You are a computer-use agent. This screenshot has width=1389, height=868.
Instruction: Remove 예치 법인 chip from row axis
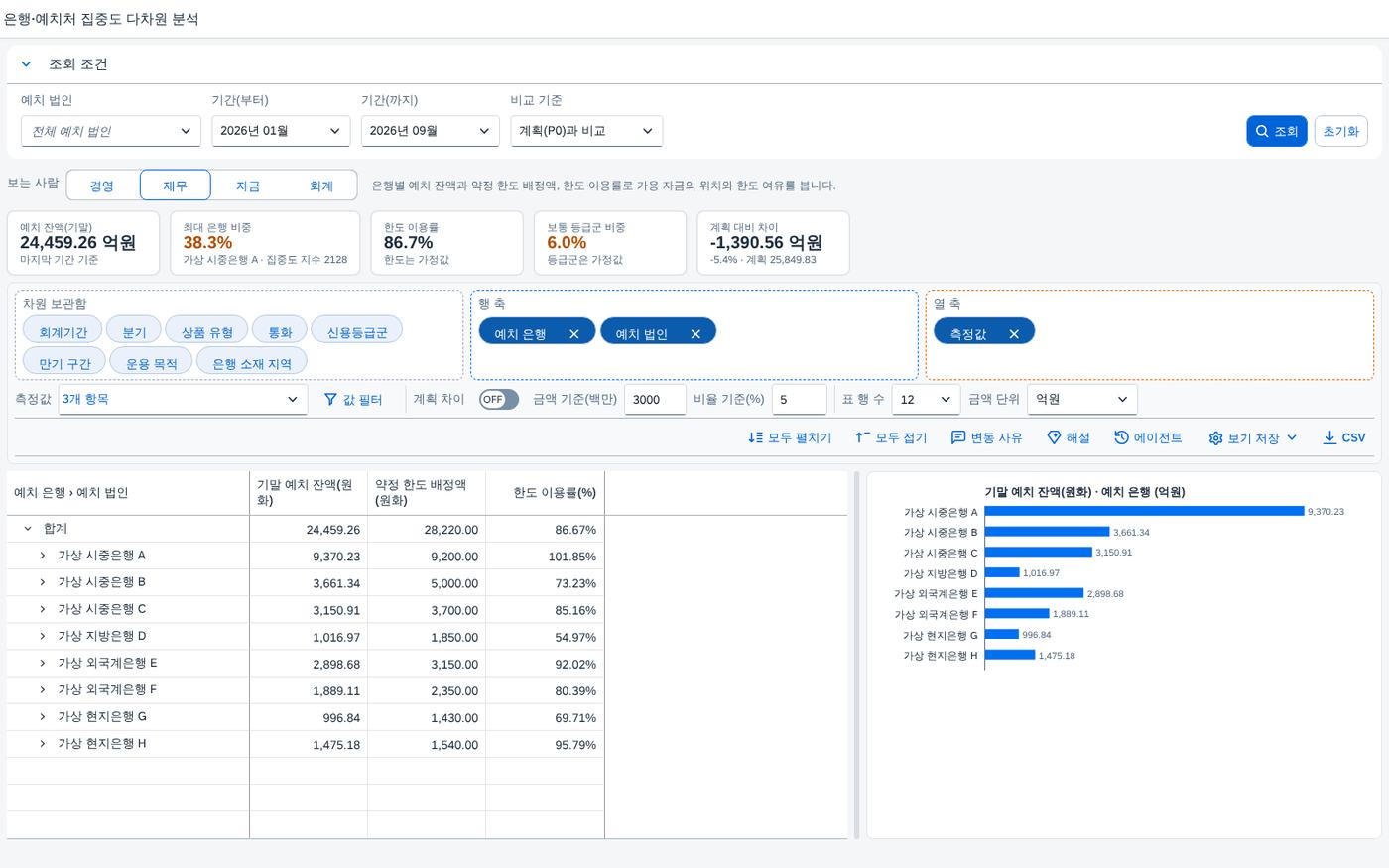[695, 334]
